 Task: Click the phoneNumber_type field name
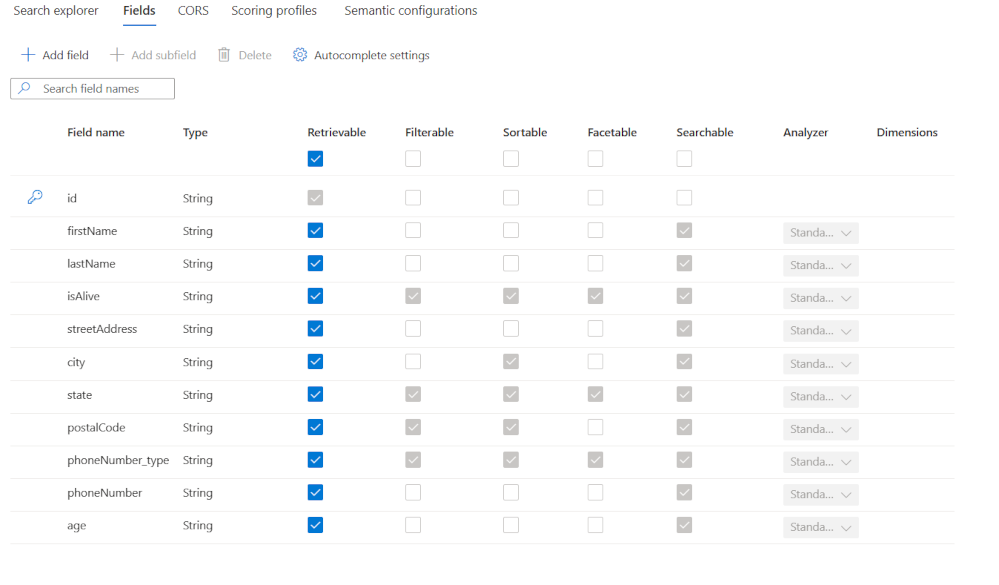[119, 460]
